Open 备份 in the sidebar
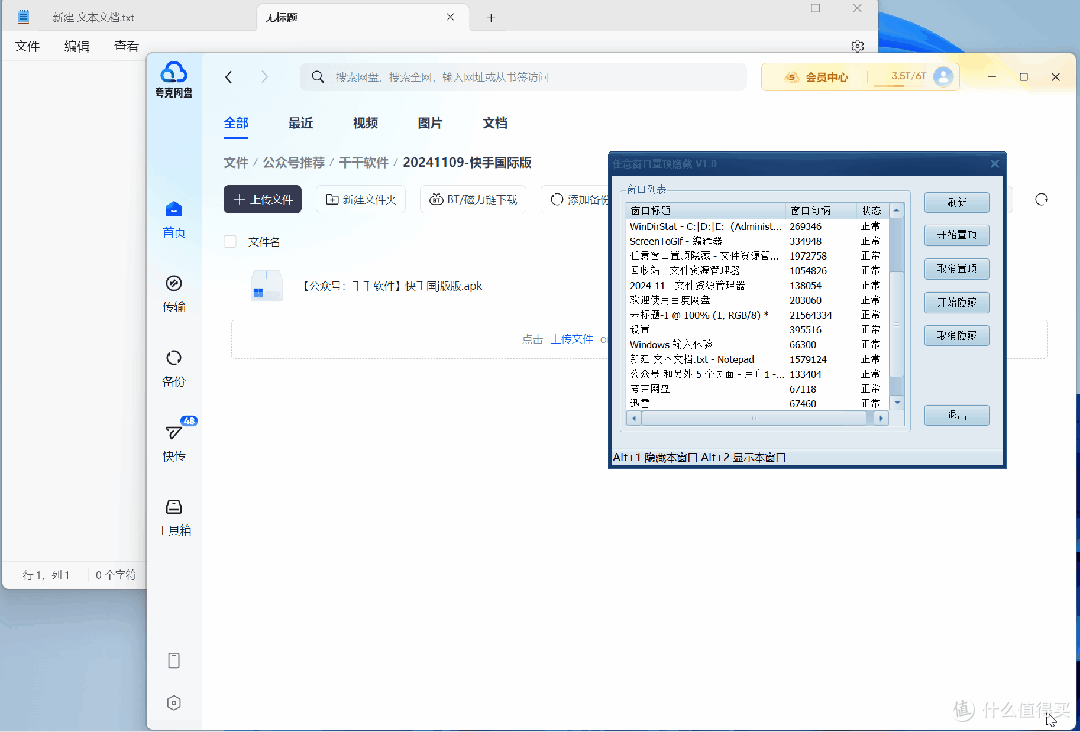 coord(174,369)
